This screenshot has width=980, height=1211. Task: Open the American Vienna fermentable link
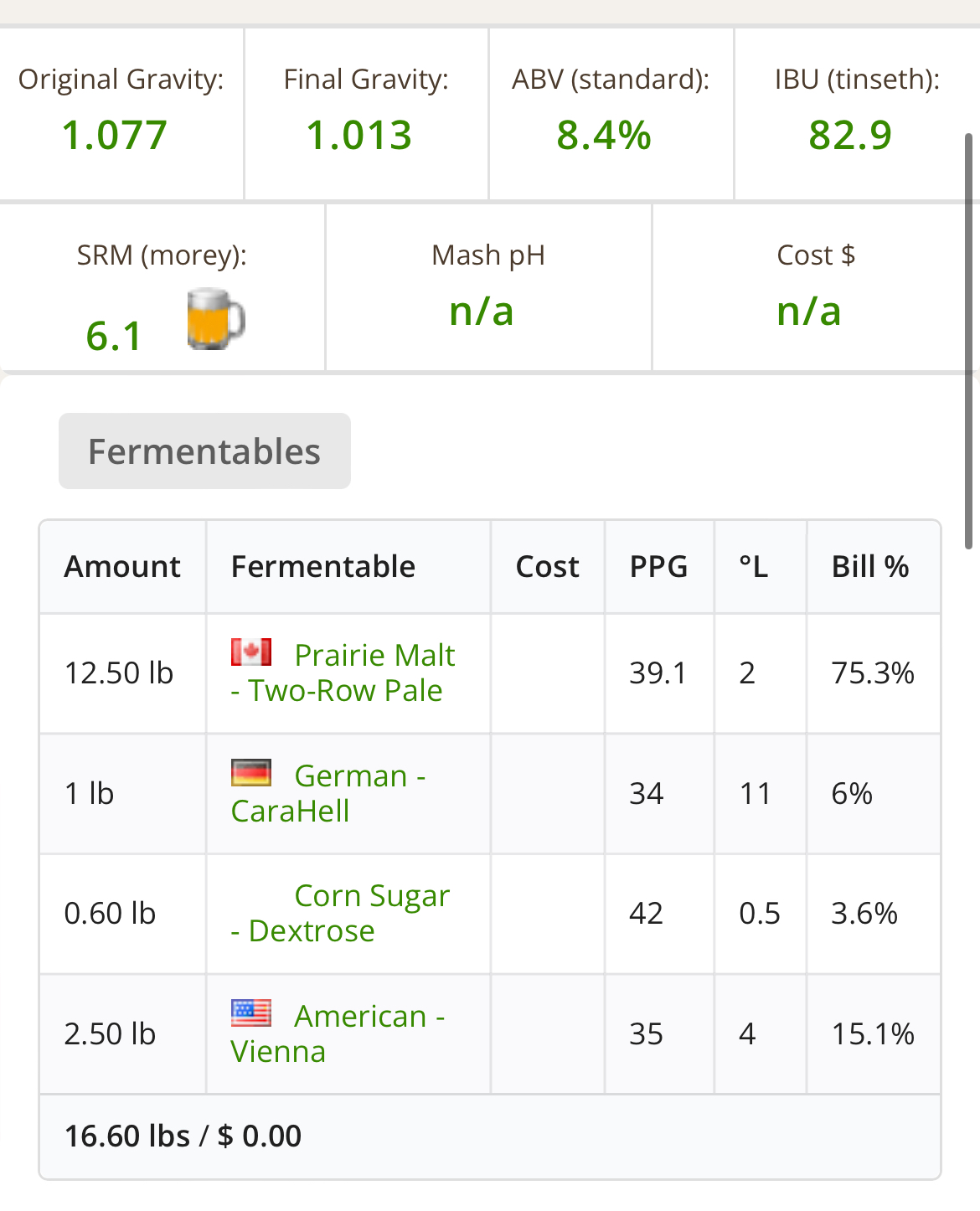point(338,1033)
